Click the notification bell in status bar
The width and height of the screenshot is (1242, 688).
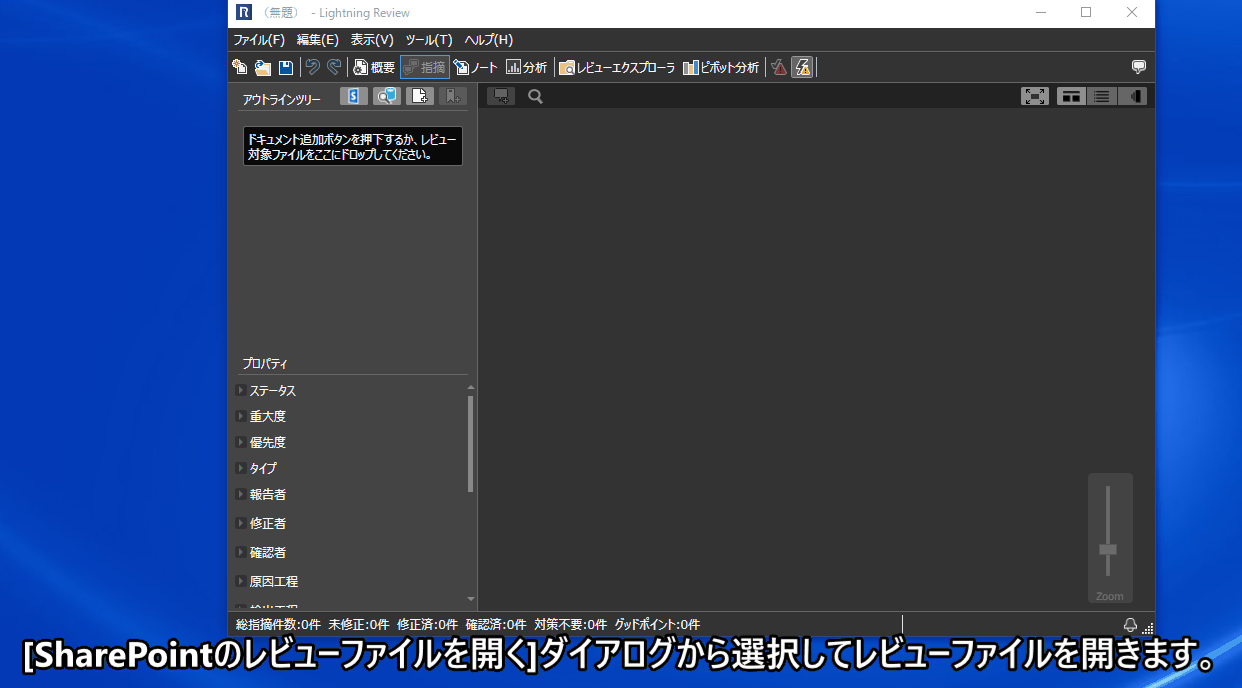(x=1130, y=625)
